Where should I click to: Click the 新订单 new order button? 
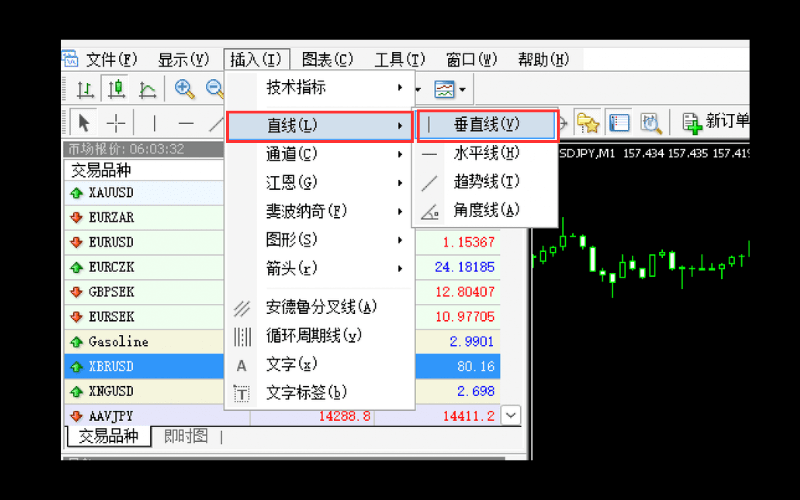pos(715,123)
